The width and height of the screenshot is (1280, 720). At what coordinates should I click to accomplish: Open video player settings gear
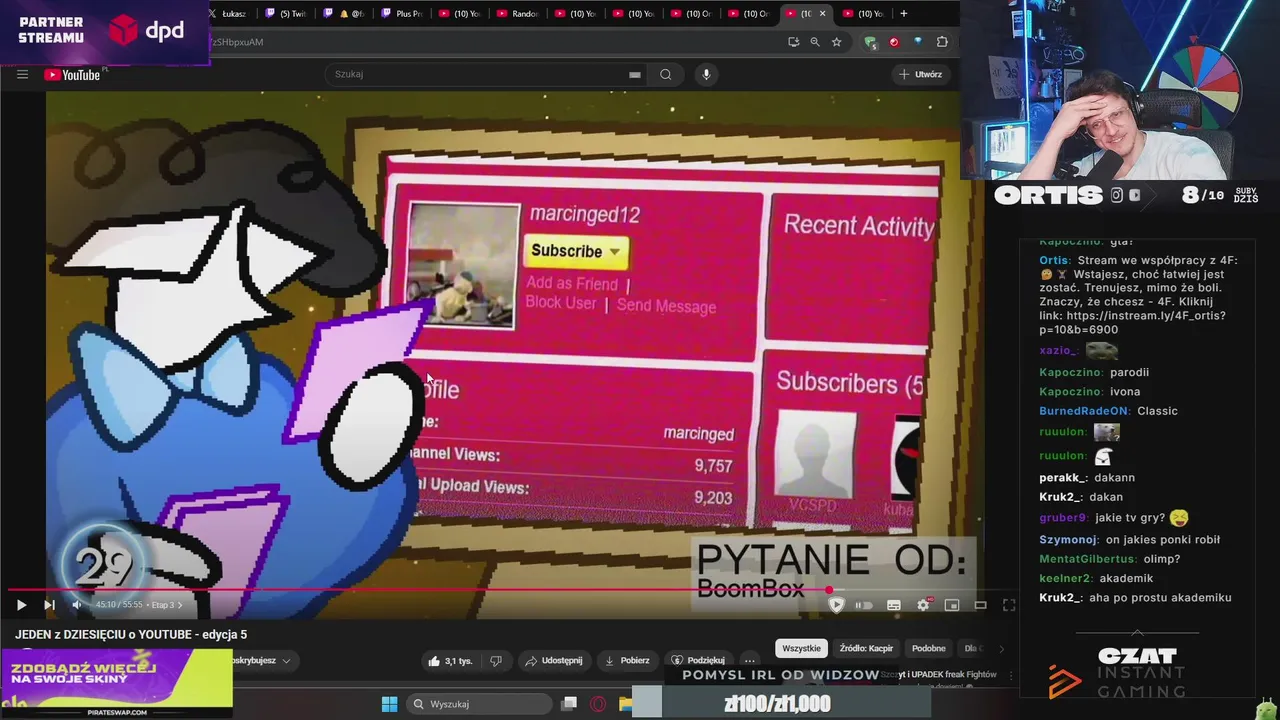point(923,605)
